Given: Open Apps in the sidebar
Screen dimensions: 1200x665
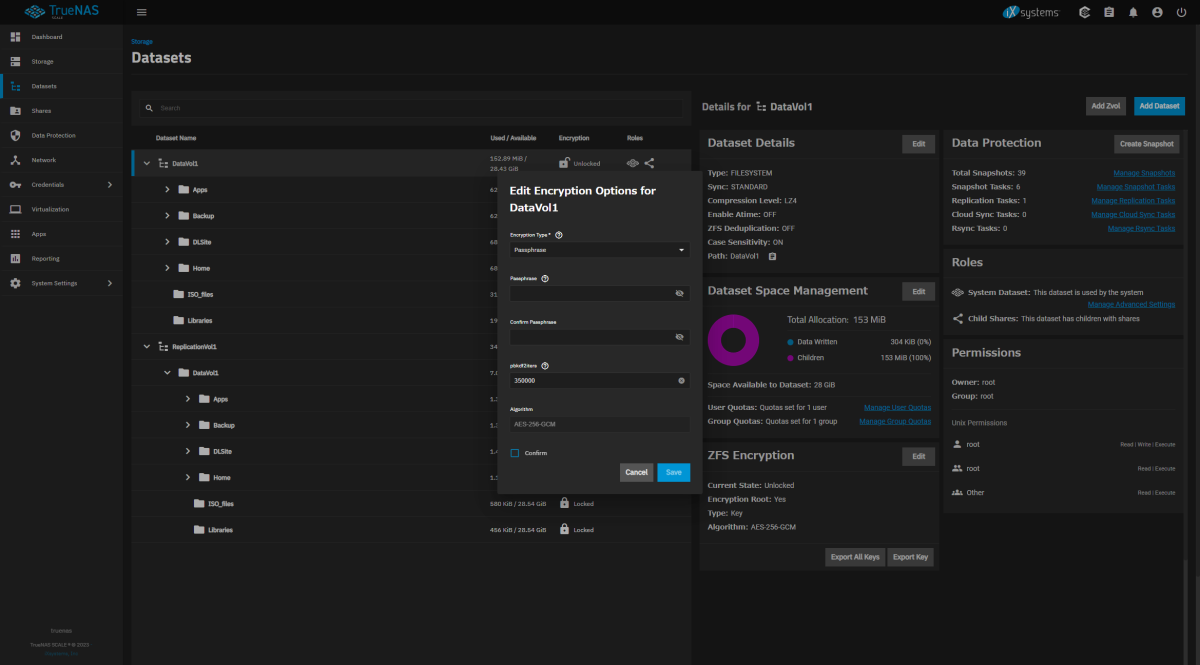Looking at the screenshot, I should click(61, 234).
